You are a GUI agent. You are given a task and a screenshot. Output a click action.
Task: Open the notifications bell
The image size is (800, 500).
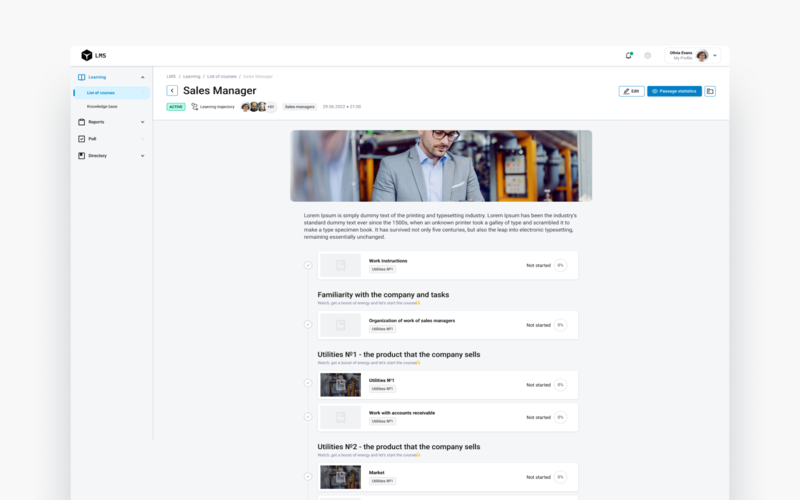(x=628, y=55)
